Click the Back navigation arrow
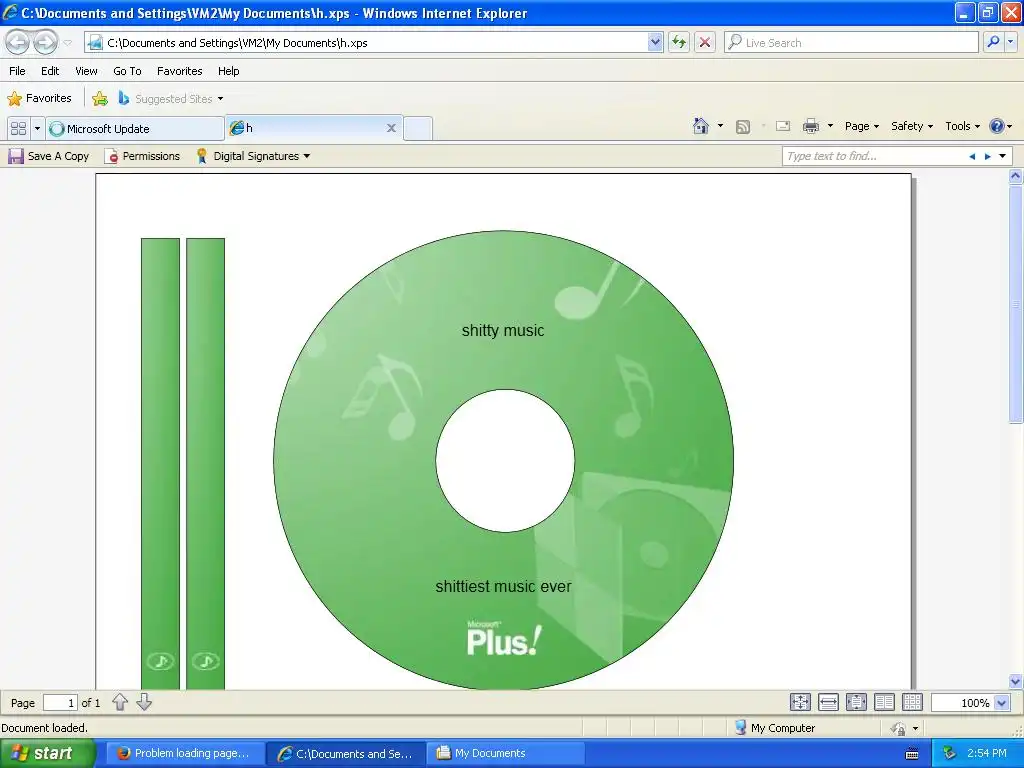Viewport: 1024px width, 768px height. [x=18, y=42]
